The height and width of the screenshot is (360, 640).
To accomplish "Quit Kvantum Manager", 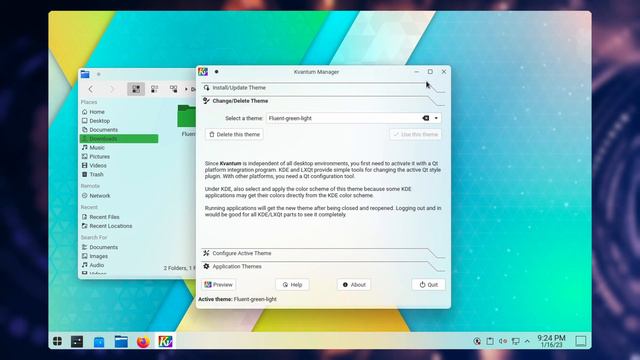I will (x=429, y=285).
